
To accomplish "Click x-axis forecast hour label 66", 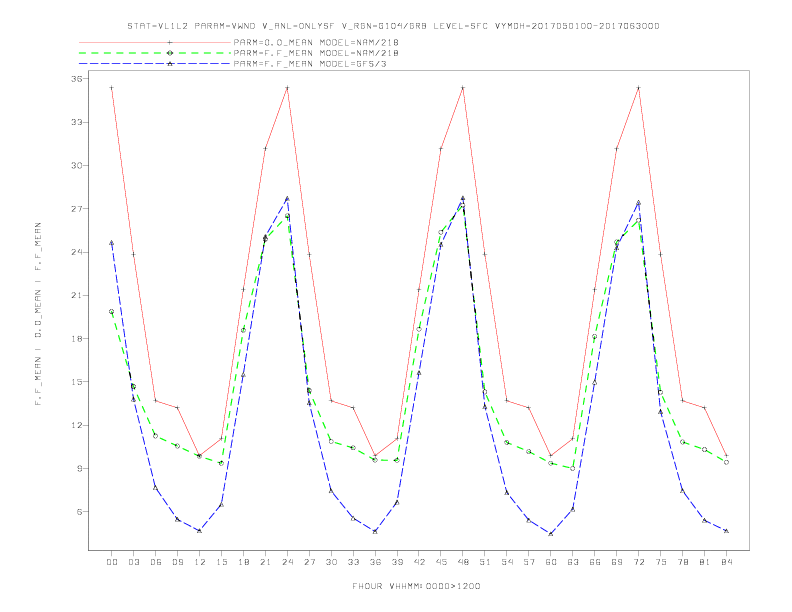I will (x=595, y=562).
